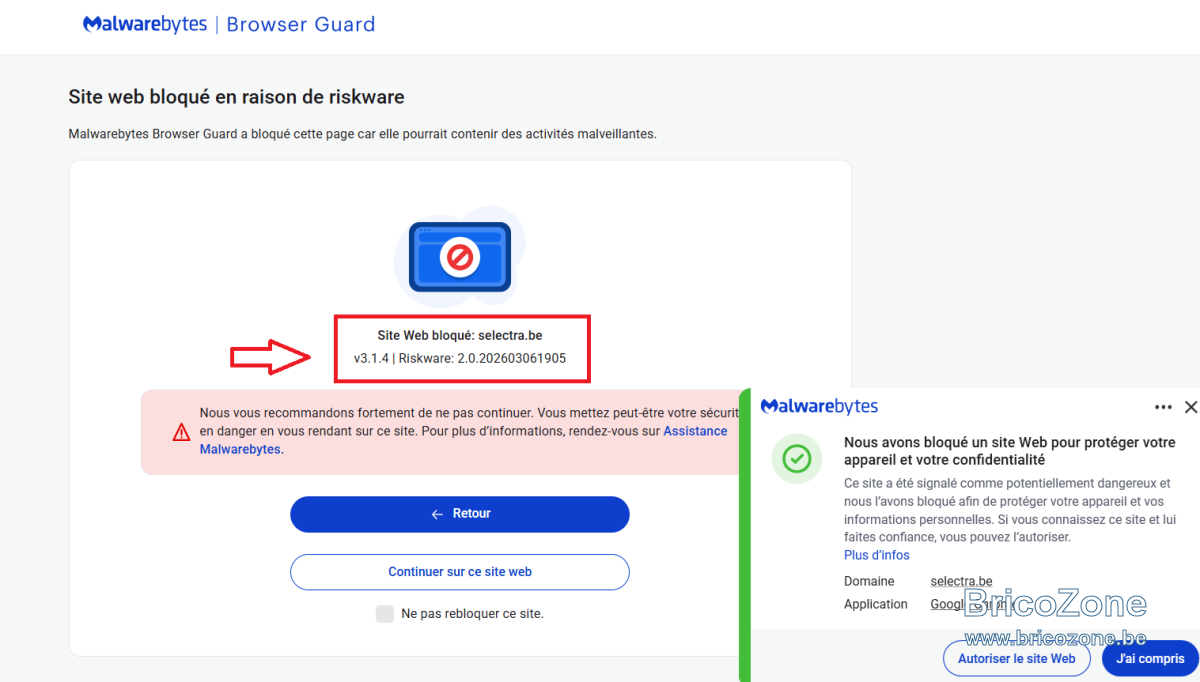Click 'Continuer sur ce site web' button
The width and height of the screenshot is (1200, 682).
[460, 572]
